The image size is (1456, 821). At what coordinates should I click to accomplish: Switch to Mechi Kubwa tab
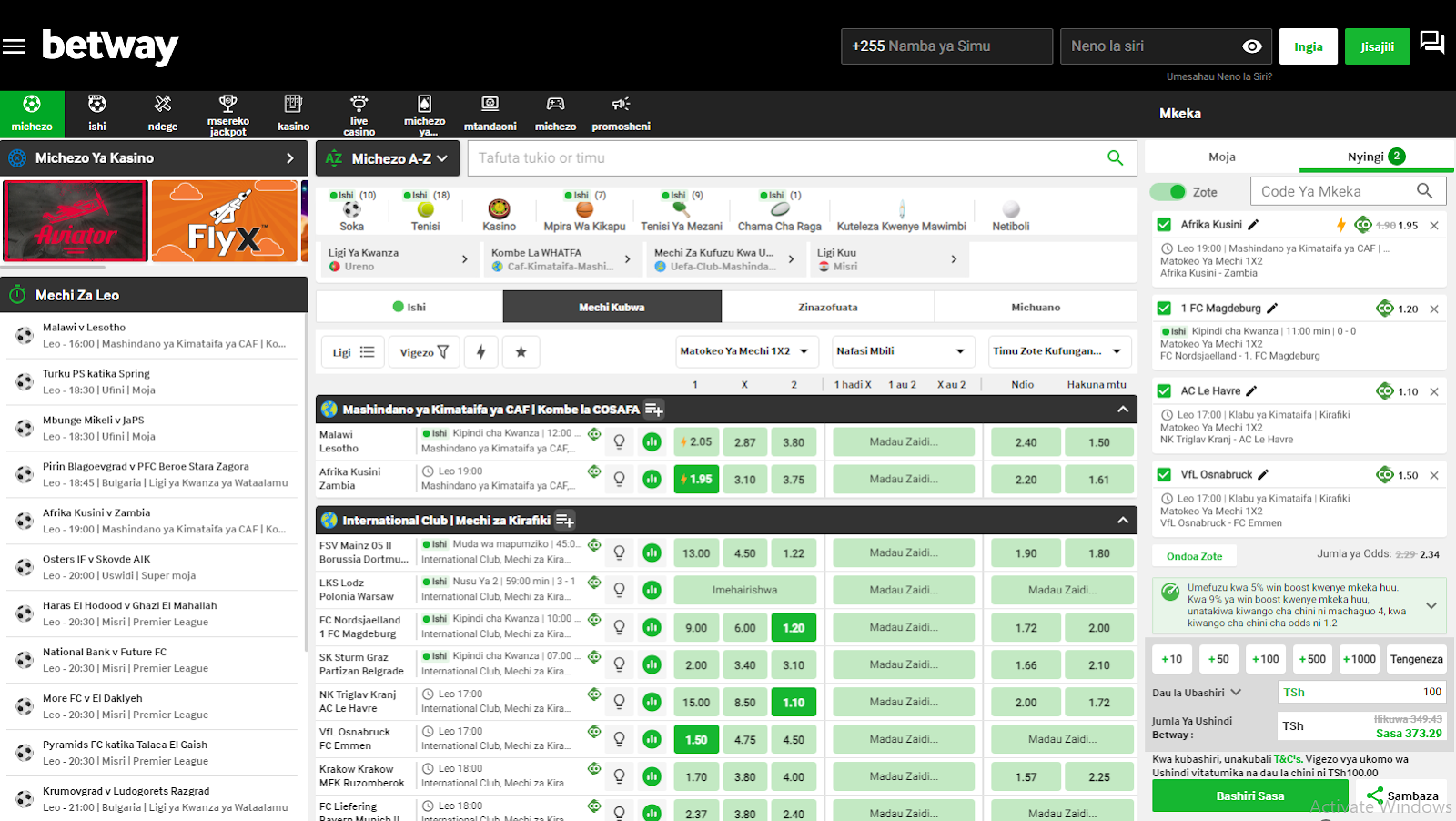[612, 308]
